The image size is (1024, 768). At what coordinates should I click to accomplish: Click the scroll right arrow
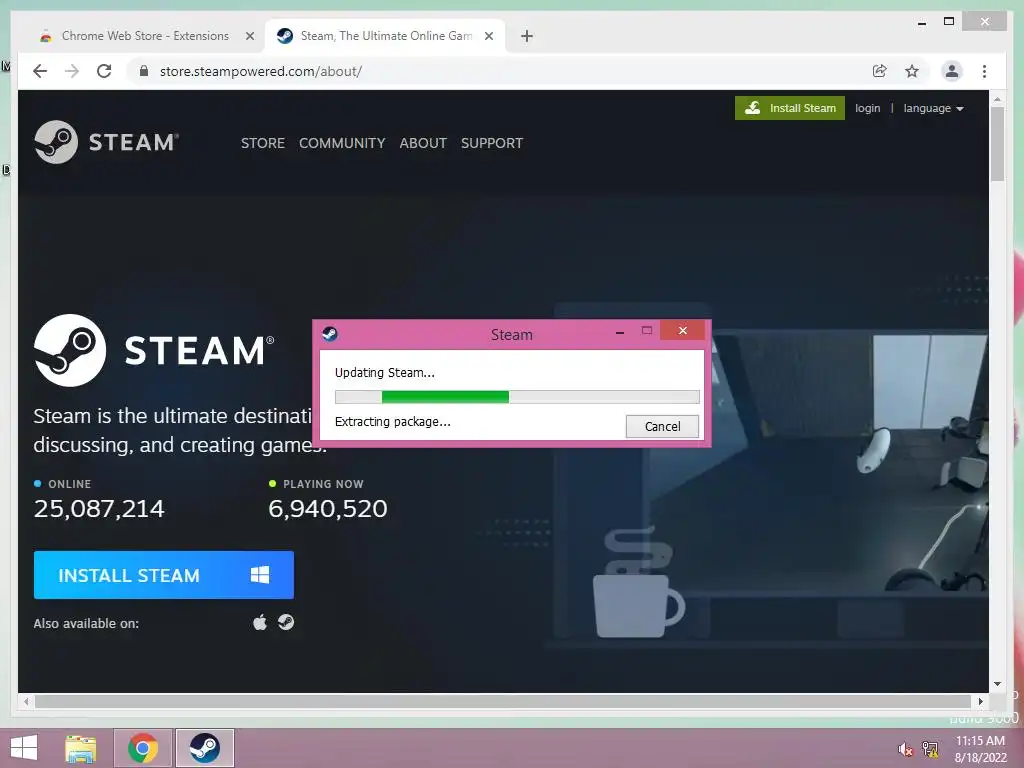tap(980, 701)
